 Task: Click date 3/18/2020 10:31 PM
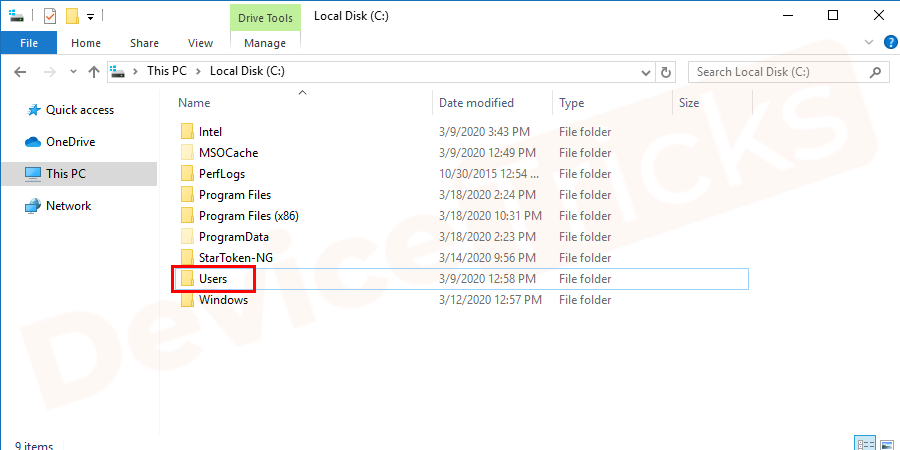490,216
